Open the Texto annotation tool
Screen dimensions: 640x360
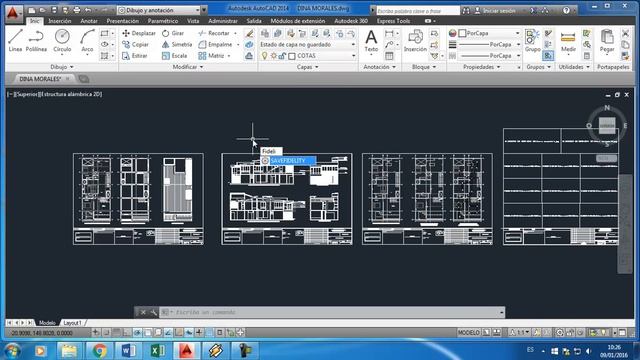click(x=371, y=41)
